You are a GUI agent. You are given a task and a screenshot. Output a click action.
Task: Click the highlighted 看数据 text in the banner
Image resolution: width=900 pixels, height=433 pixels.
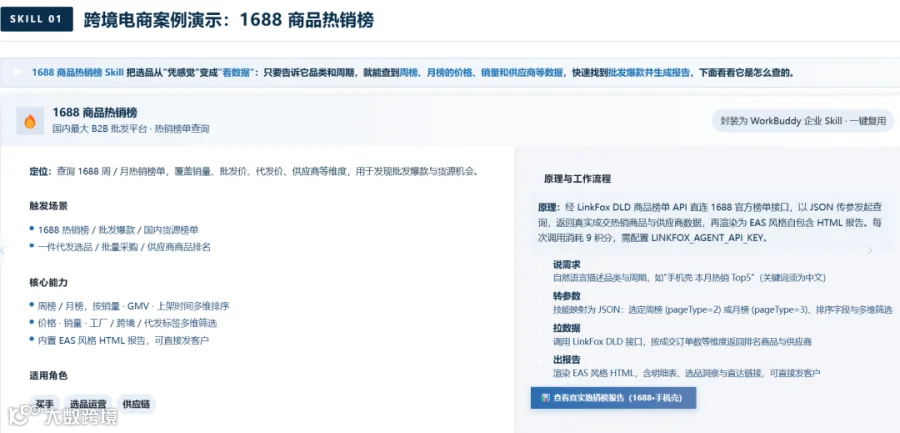tap(236, 72)
